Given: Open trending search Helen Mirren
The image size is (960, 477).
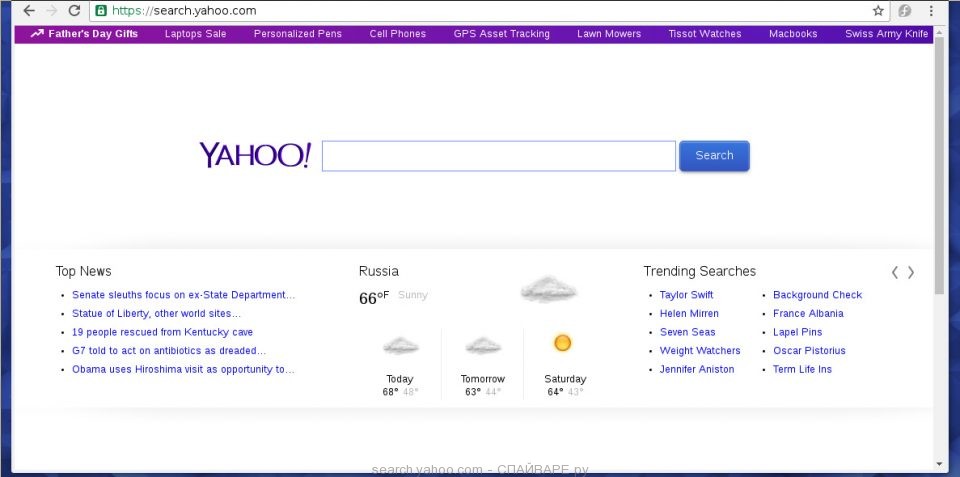Looking at the screenshot, I should tap(689, 313).
